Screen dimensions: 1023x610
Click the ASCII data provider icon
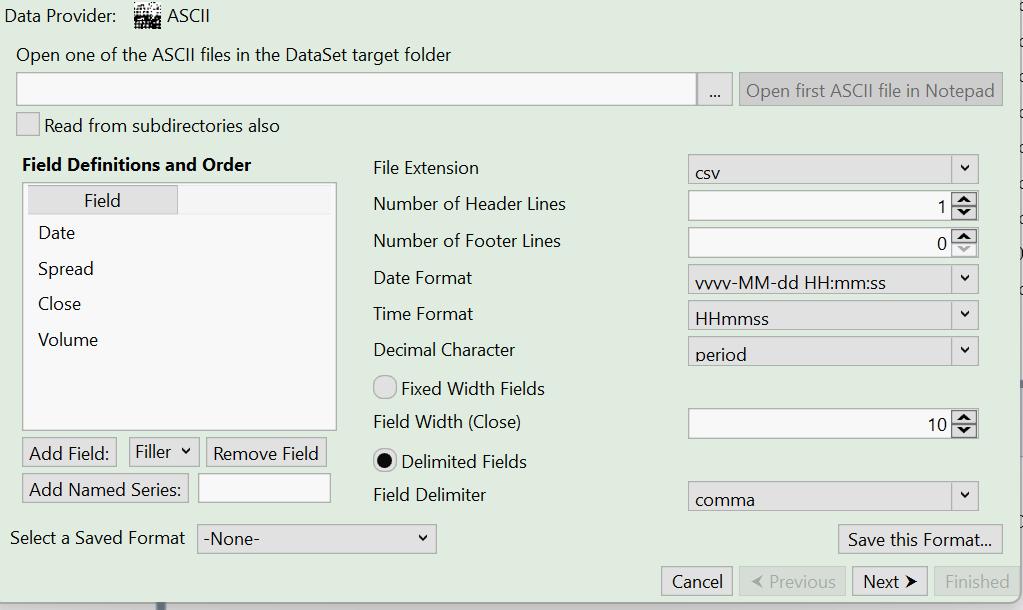coord(147,16)
